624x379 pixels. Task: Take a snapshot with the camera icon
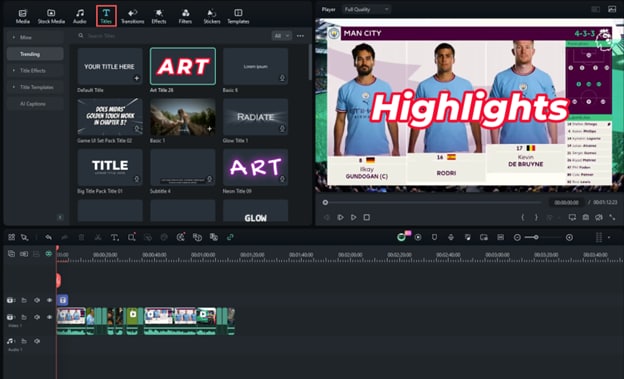coord(586,217)
